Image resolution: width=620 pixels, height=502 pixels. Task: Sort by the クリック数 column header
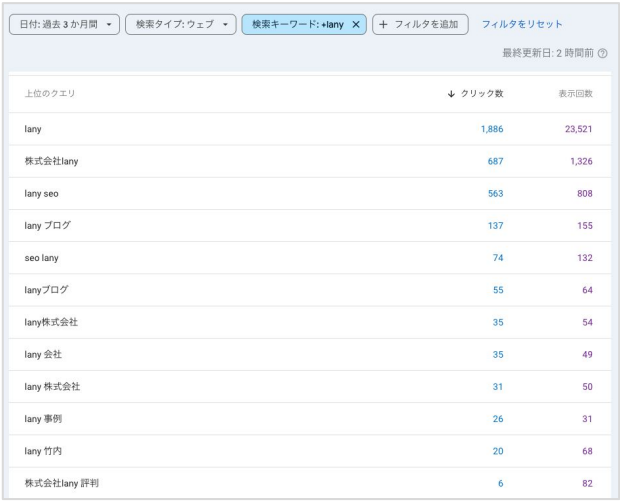click(x=475, y=94)
